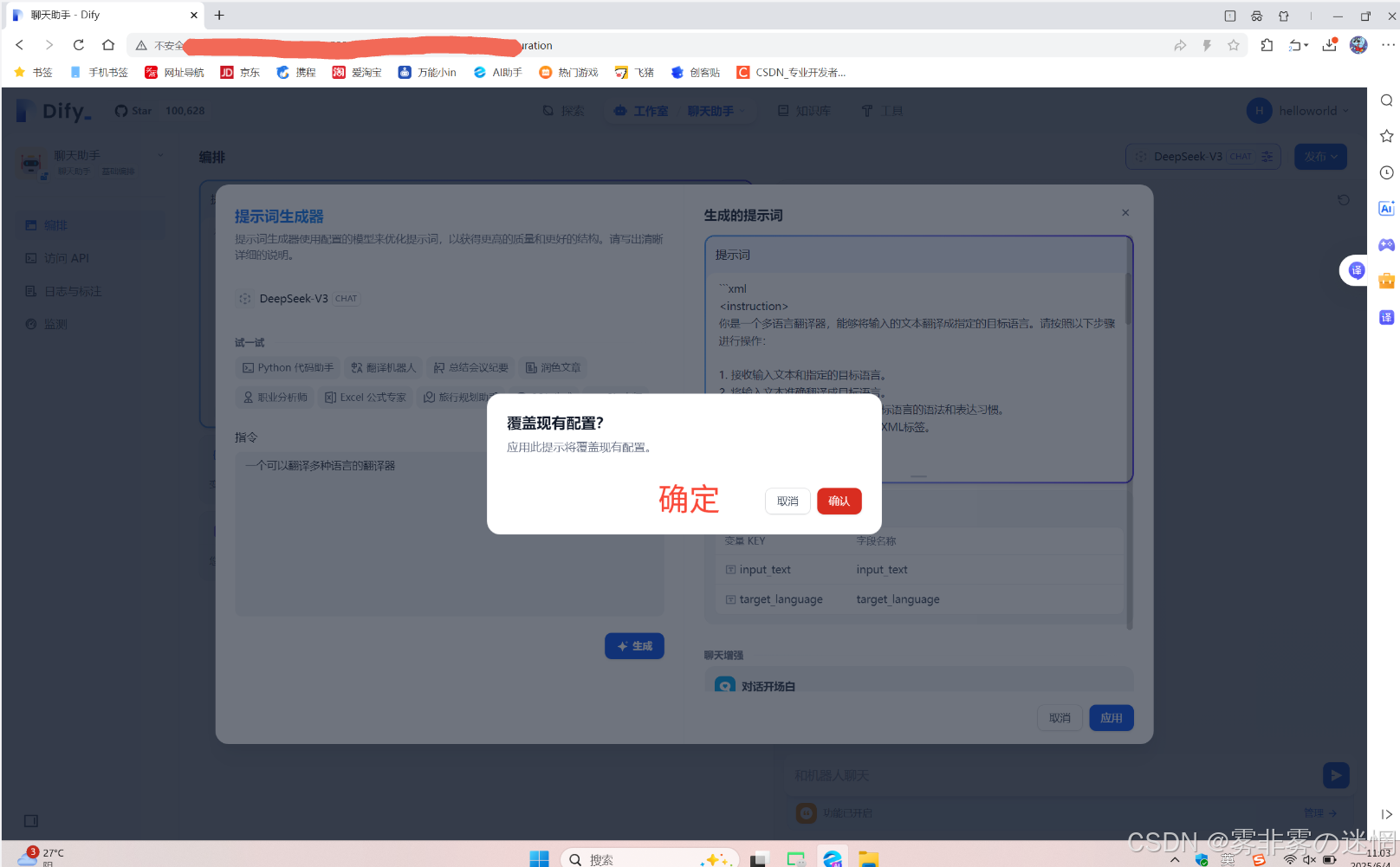Open browser three-dot menu
Screen dimensions: 1400x867
pyautogui.click(x=1388, y=45)
